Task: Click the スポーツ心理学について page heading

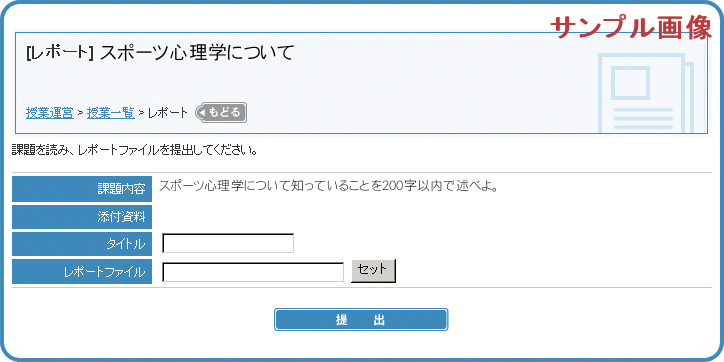Action: (x=197, y=53)
